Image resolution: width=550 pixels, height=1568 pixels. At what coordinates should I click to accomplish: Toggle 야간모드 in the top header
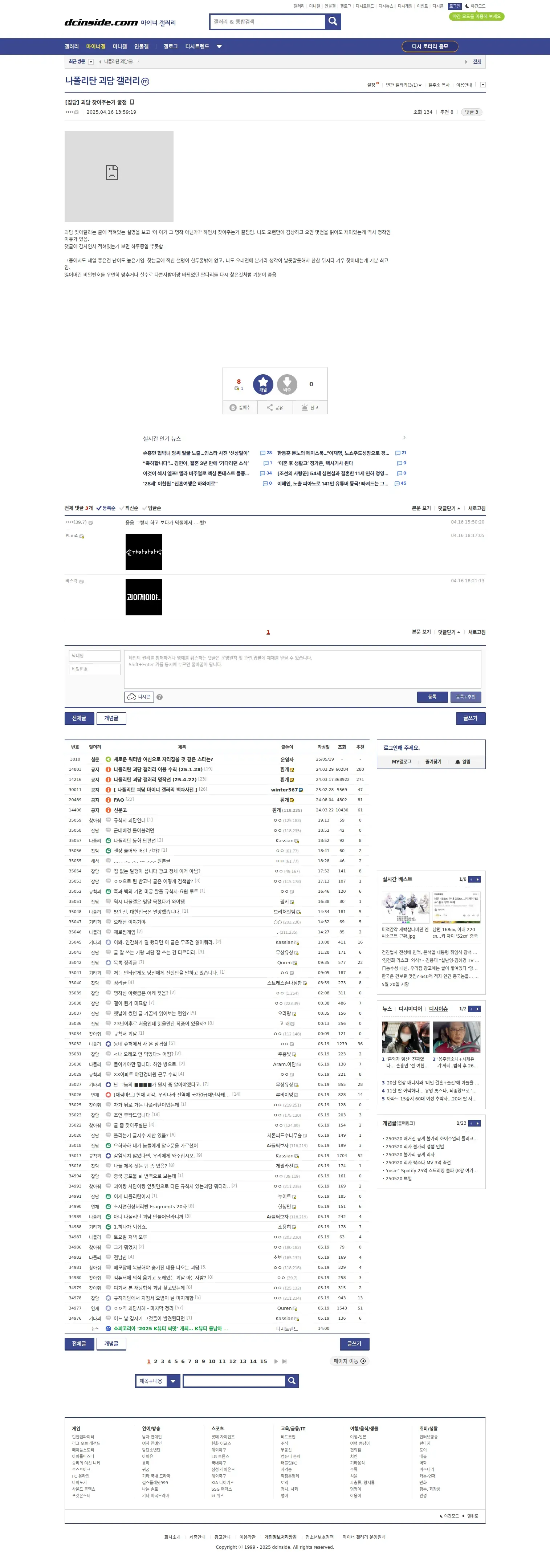(x=476, y=6)
